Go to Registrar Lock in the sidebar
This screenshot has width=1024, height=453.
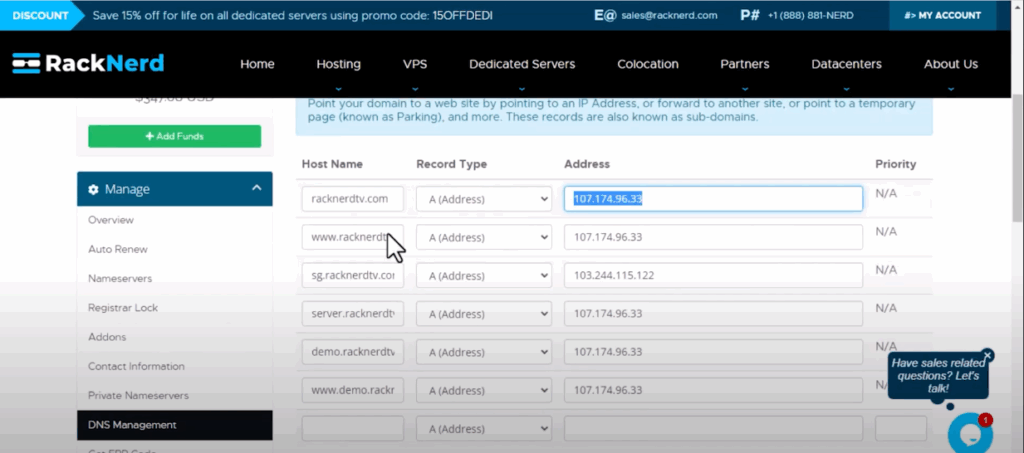pos(122,308)
